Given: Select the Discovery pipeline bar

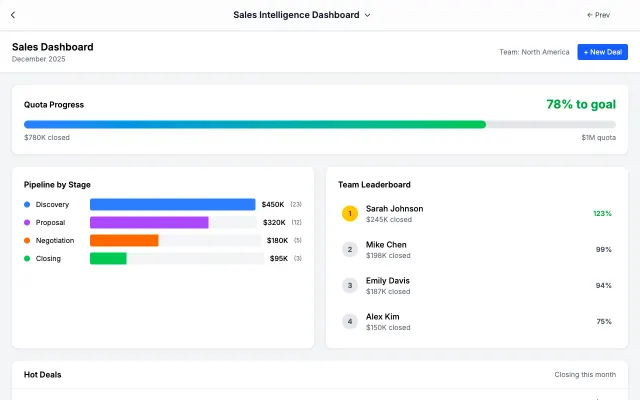Looking at the screenshot, I should point(173,204).
